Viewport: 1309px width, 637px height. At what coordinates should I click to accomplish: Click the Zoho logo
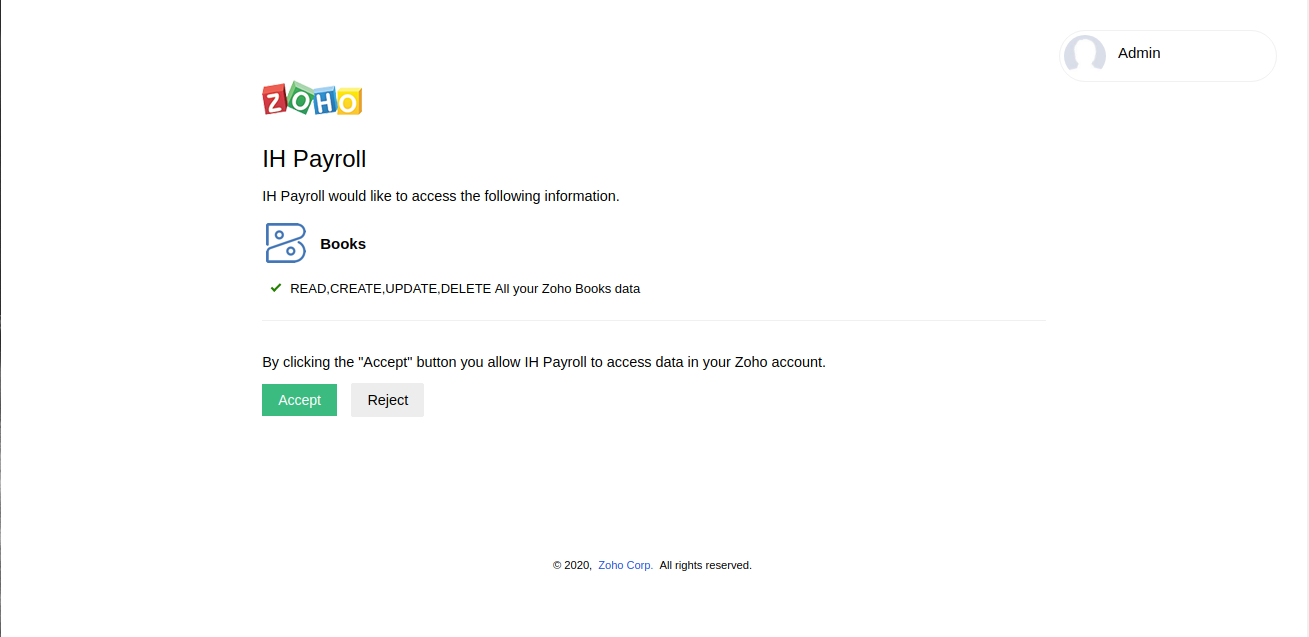(312, 99)
